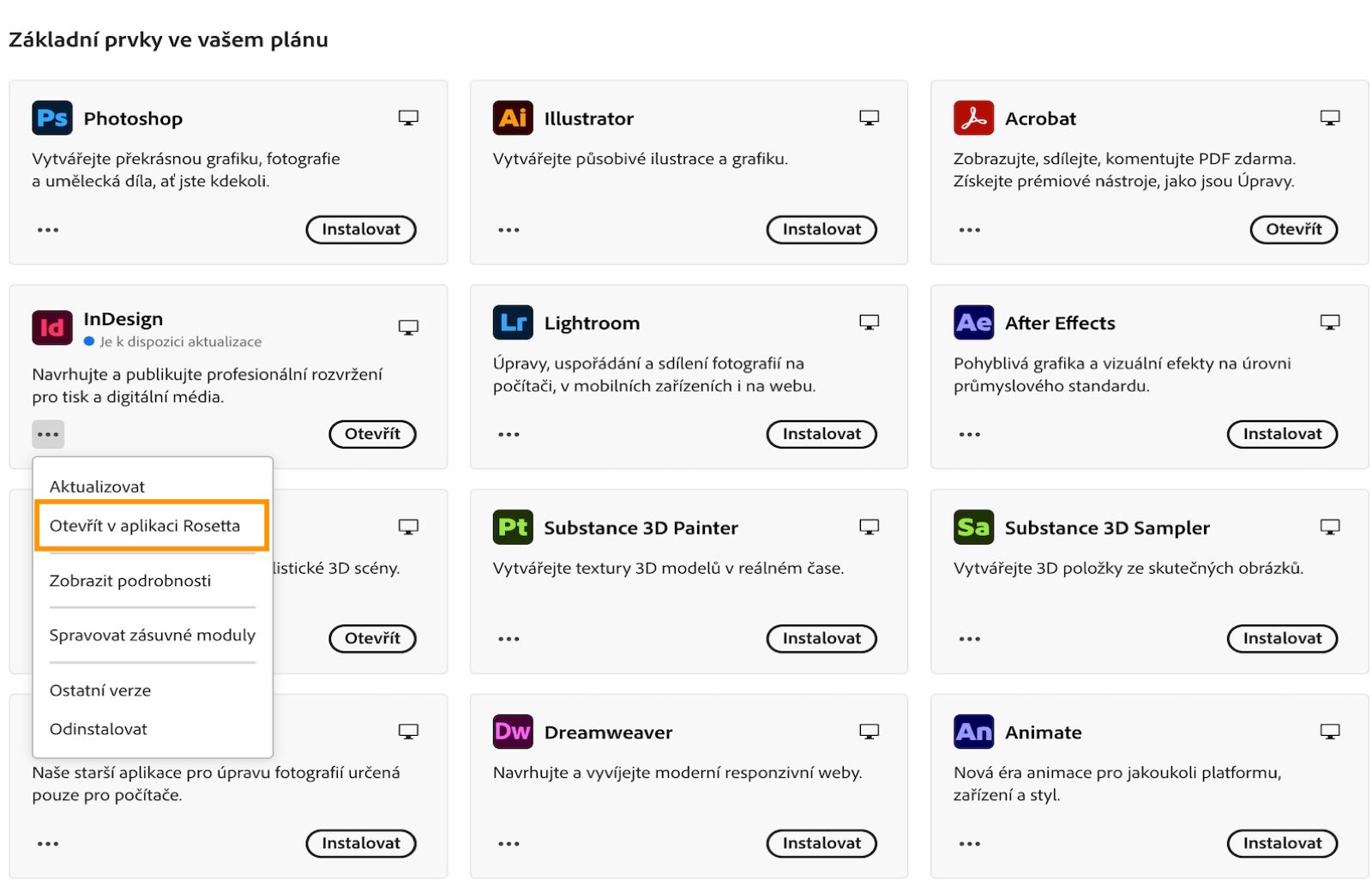
Task: Choose Odinstalovat from the InDesign menu
Action: pyautogui.click(x=153, y=729)
